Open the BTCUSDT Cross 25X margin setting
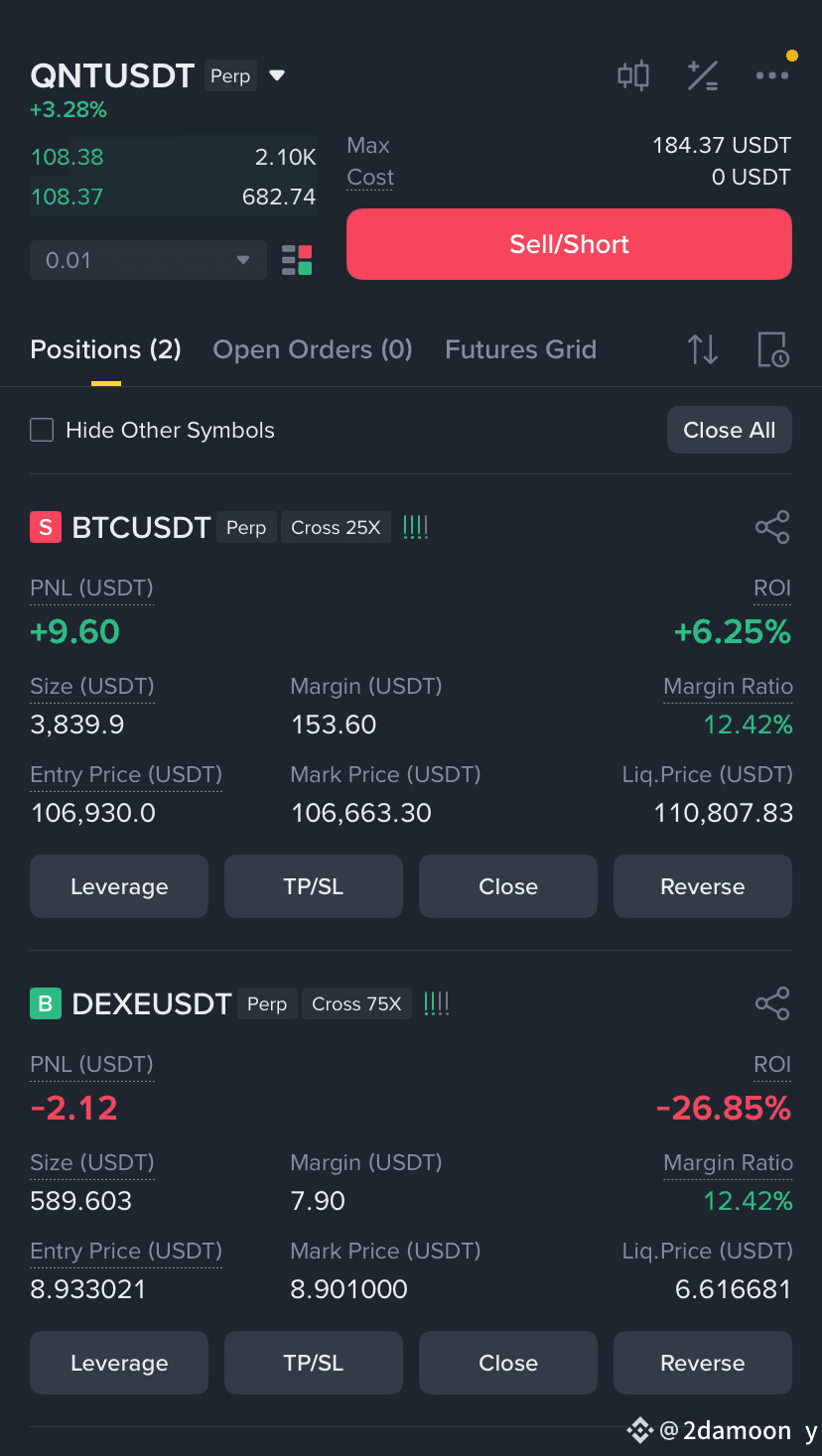Viewport: 822px width, 1456px height. coord(336,528)
